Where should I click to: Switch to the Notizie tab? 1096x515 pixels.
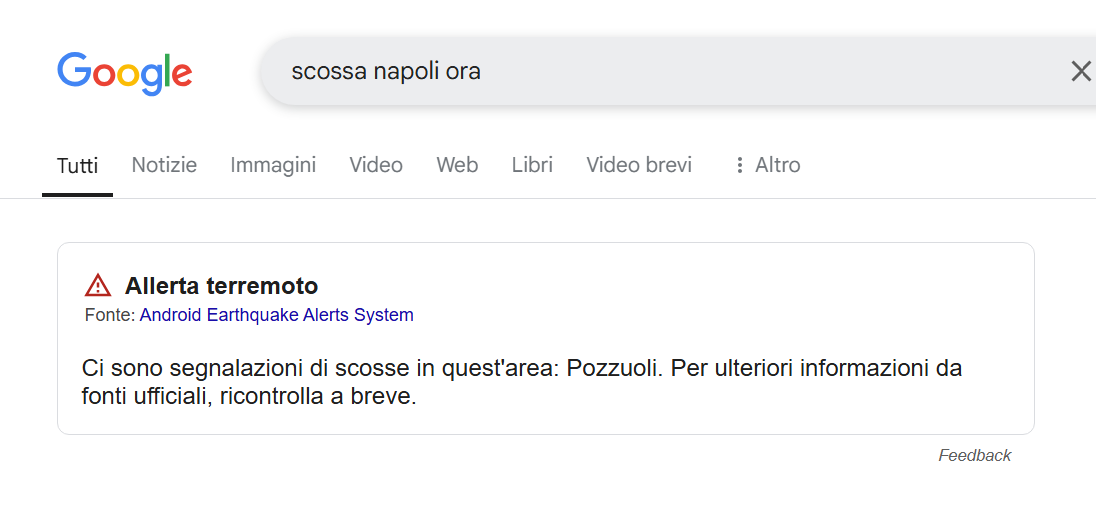point(164,165)
